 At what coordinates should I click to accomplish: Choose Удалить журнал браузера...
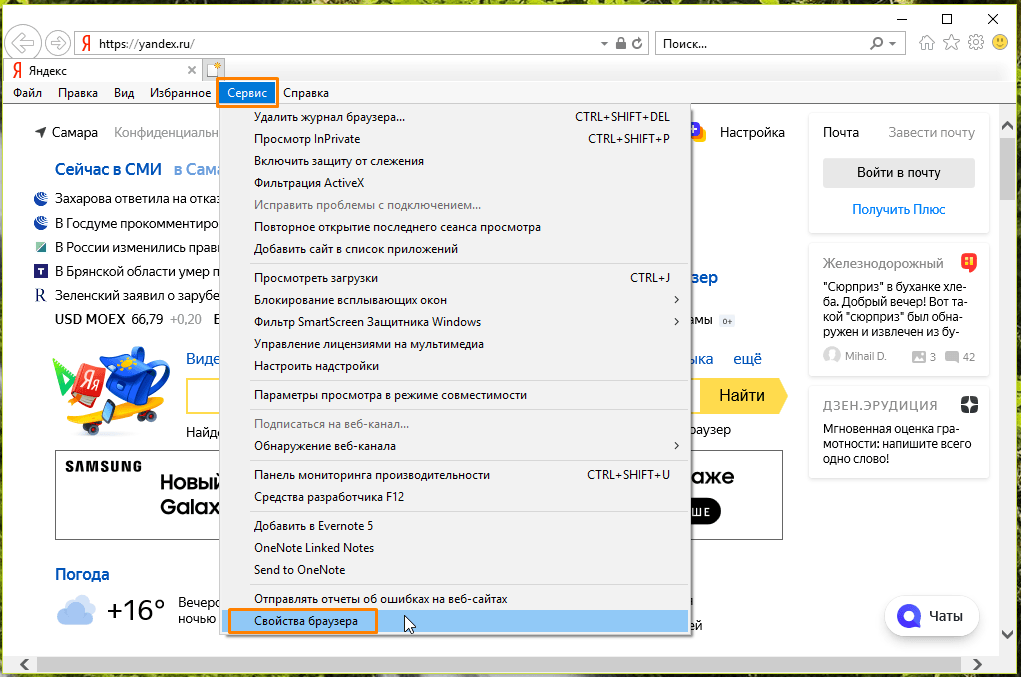455,117
